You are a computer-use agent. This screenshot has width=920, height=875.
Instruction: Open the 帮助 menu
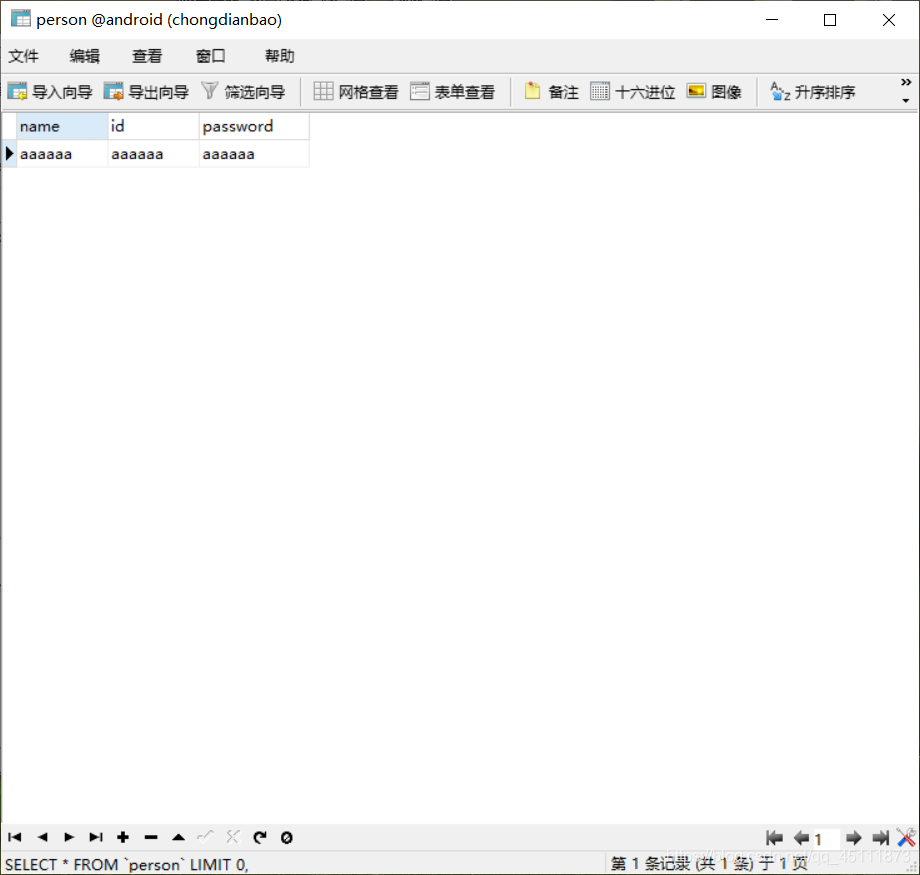279,56
